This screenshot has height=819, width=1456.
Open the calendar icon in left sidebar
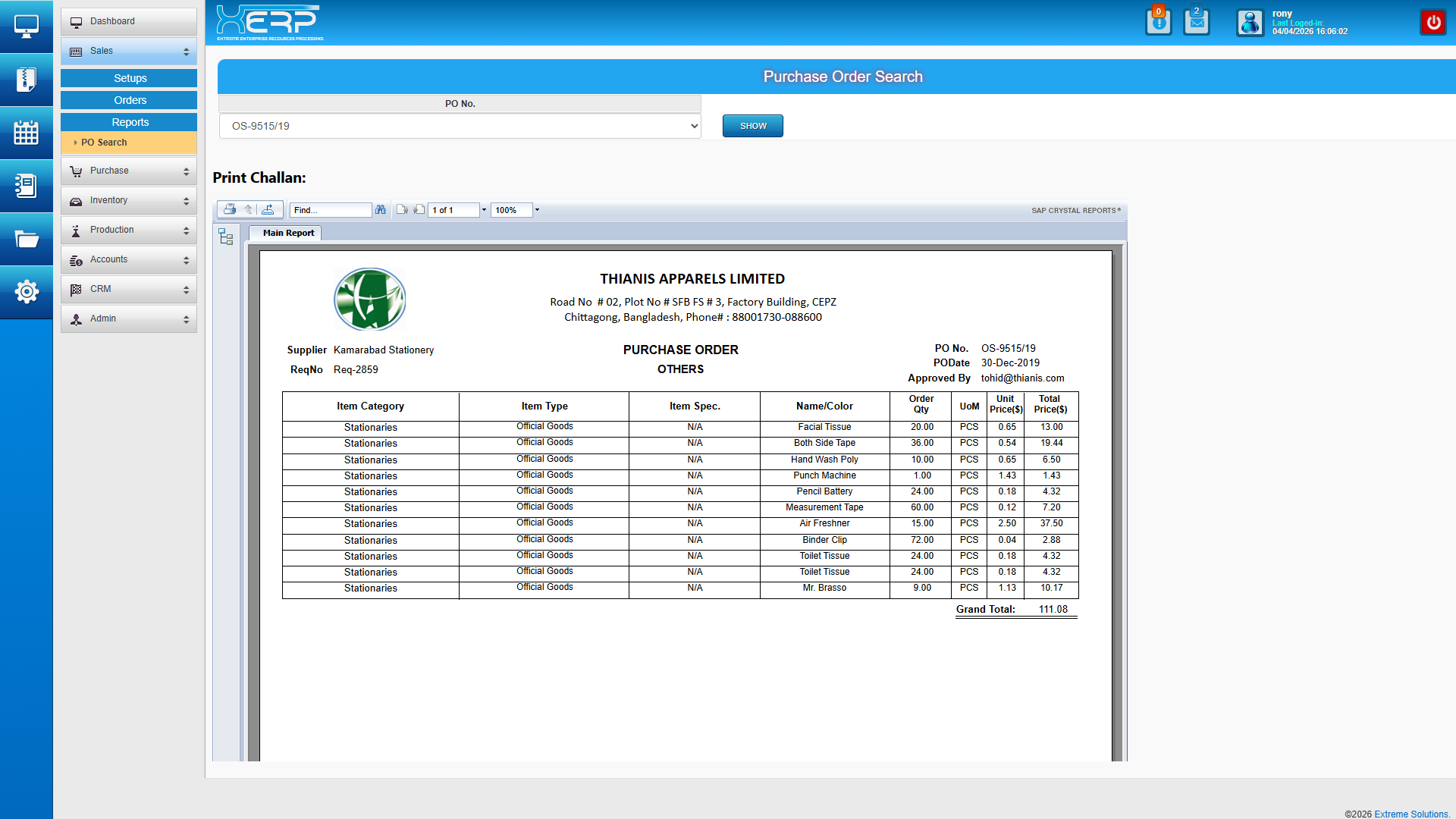click(x=27, y=133)
